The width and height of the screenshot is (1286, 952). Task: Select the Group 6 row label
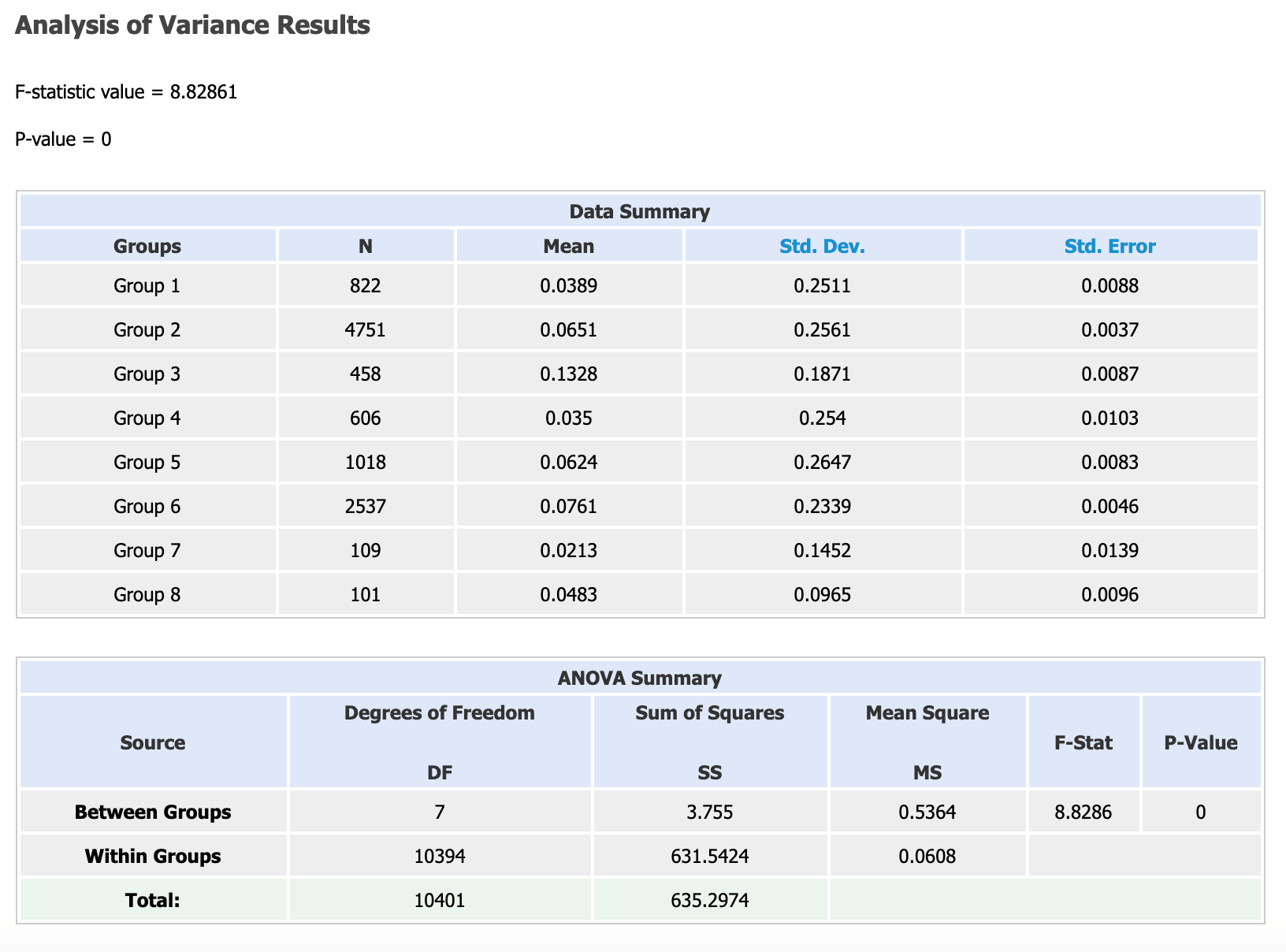click(147, 506)
